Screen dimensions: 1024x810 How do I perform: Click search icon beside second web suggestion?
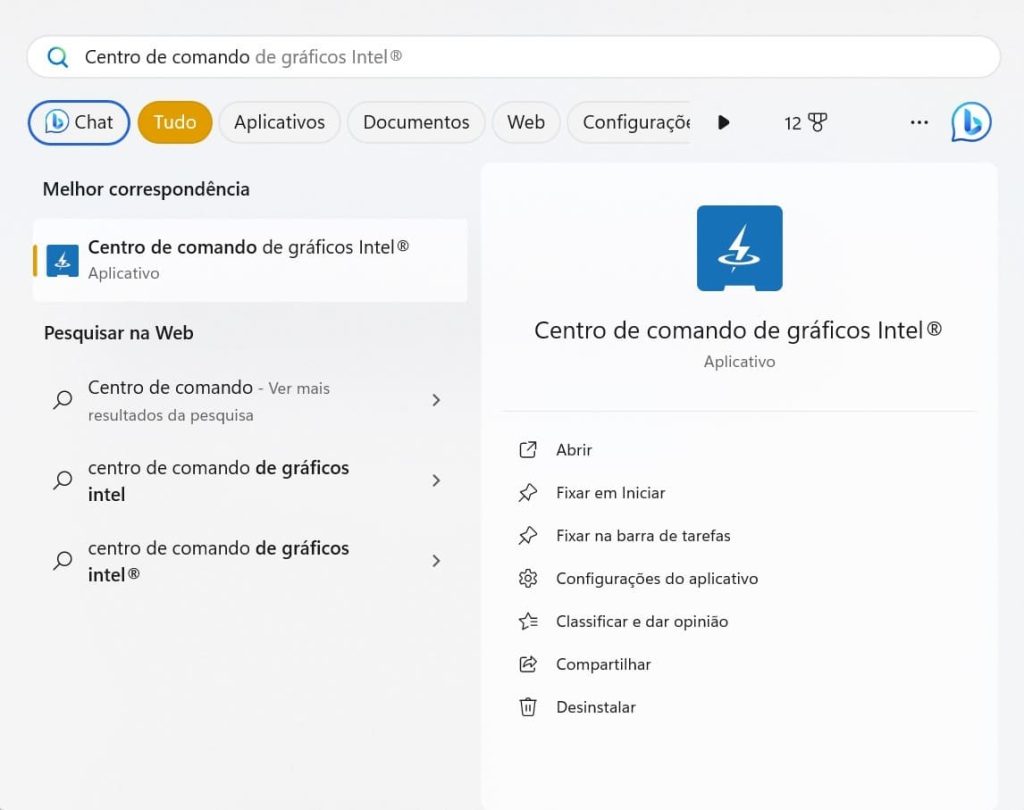pyautogui.click(x=63, y=480)
